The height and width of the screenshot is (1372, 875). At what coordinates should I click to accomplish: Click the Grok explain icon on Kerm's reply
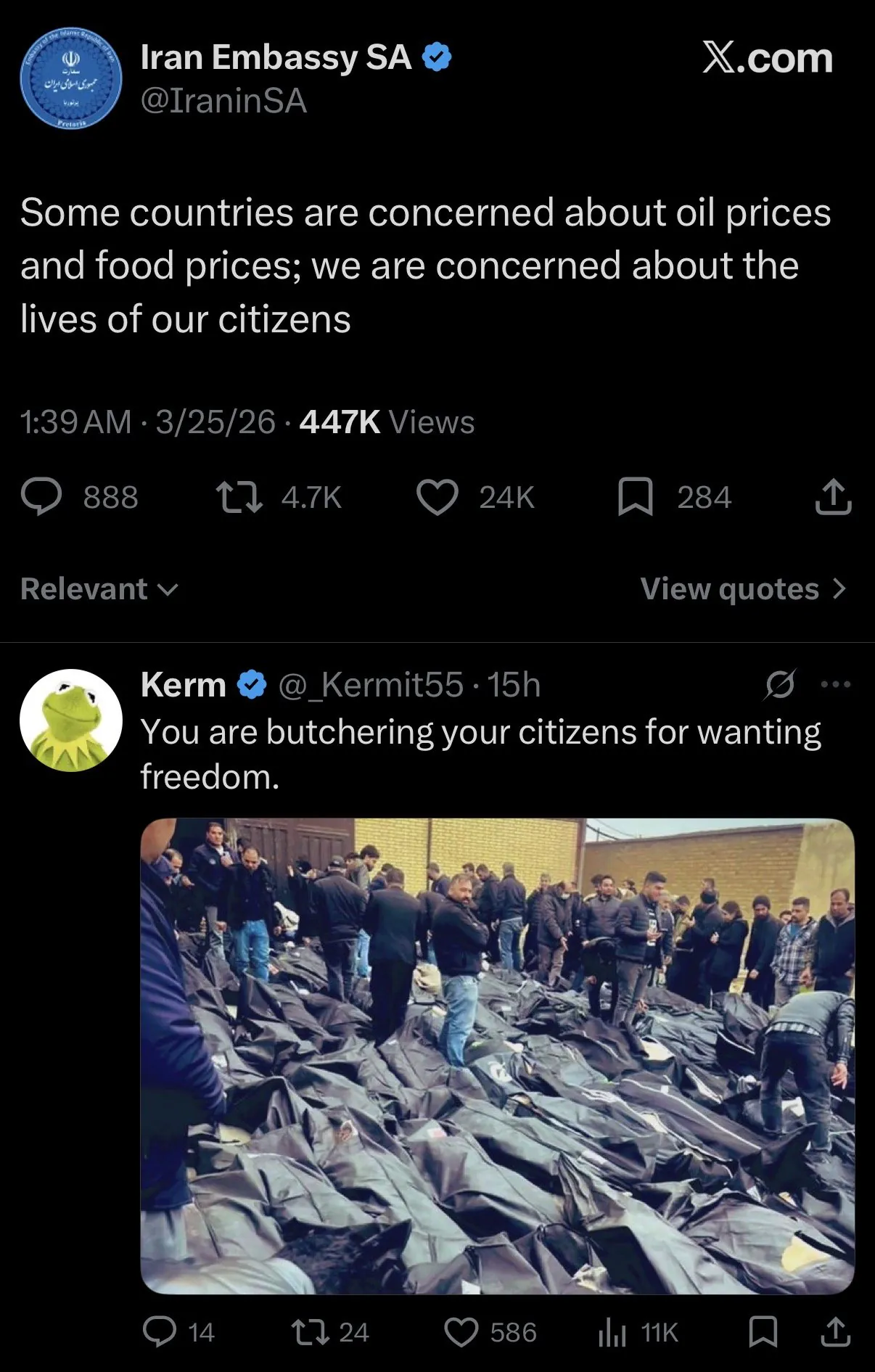(781, 684)
